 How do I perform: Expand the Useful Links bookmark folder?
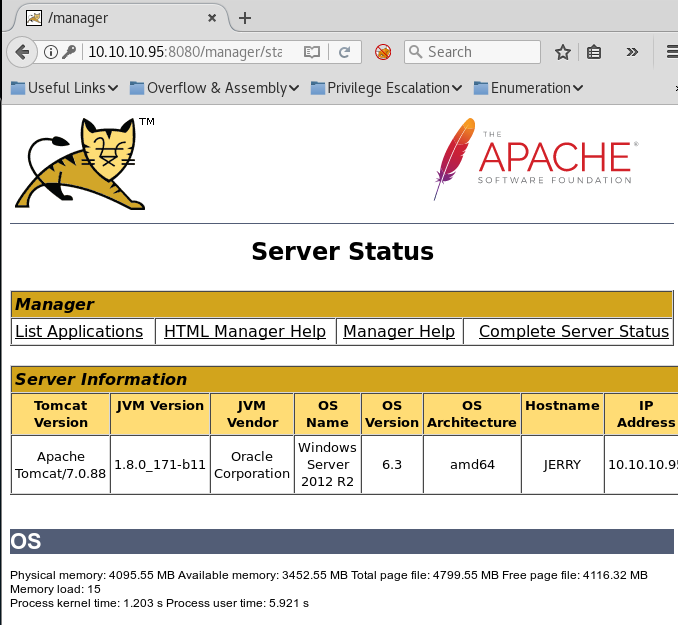[x=64, y=88]
